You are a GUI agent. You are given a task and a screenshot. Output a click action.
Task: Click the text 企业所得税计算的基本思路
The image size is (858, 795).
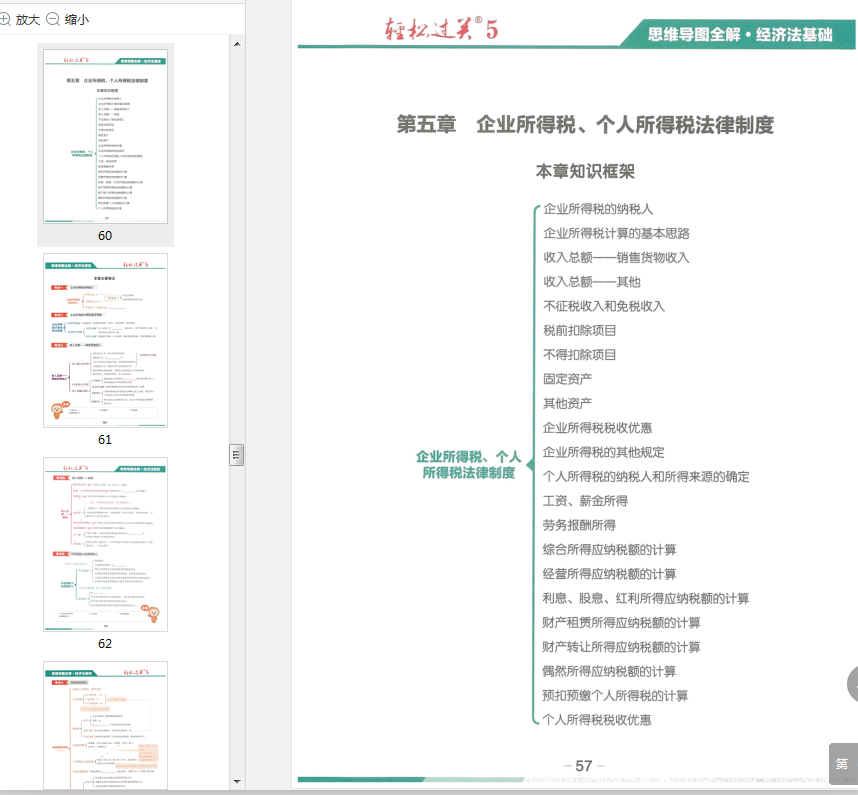coord(616,234)
